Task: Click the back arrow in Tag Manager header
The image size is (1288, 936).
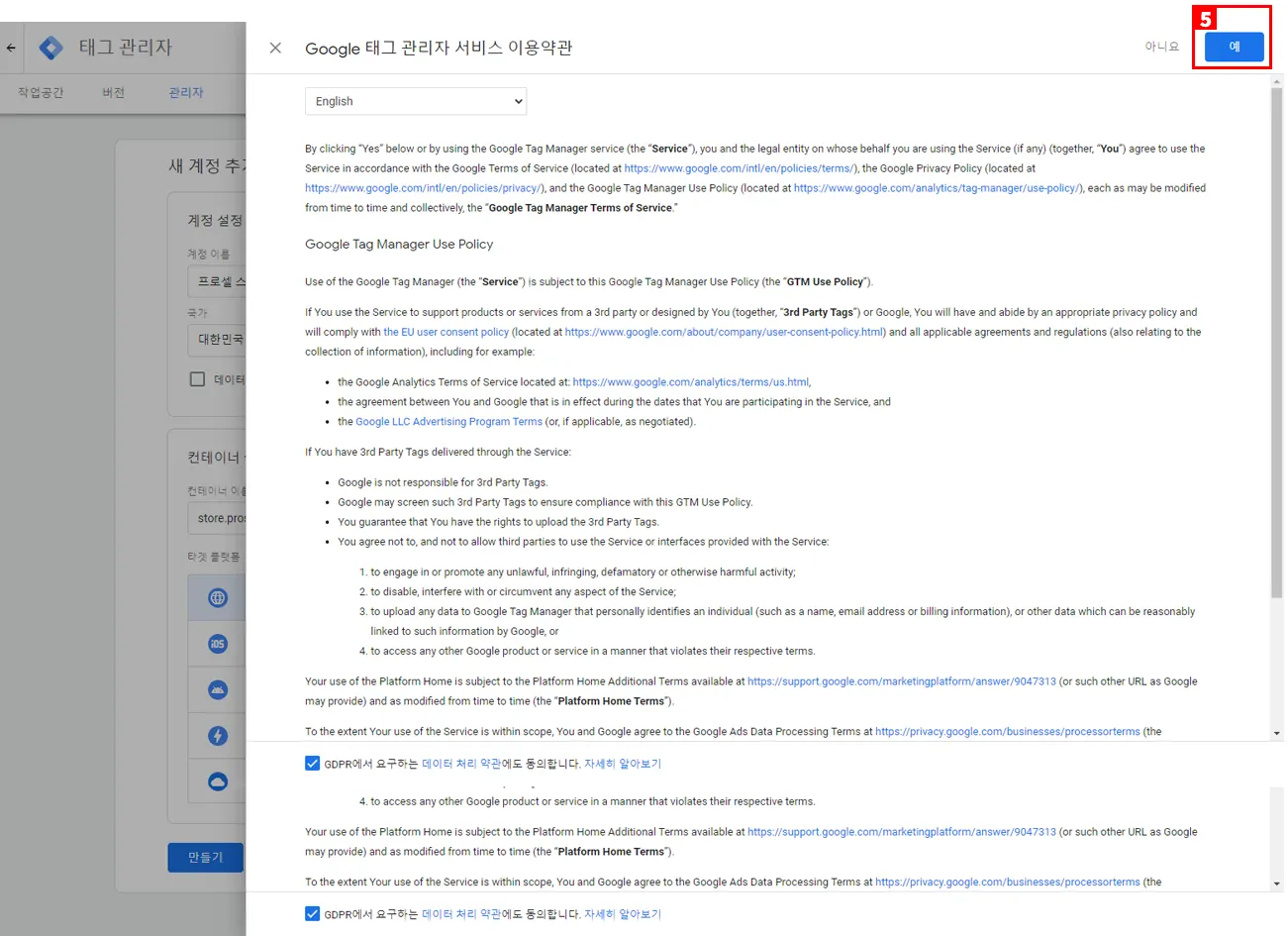Action: pyautogui.click(x=11, y=48)
